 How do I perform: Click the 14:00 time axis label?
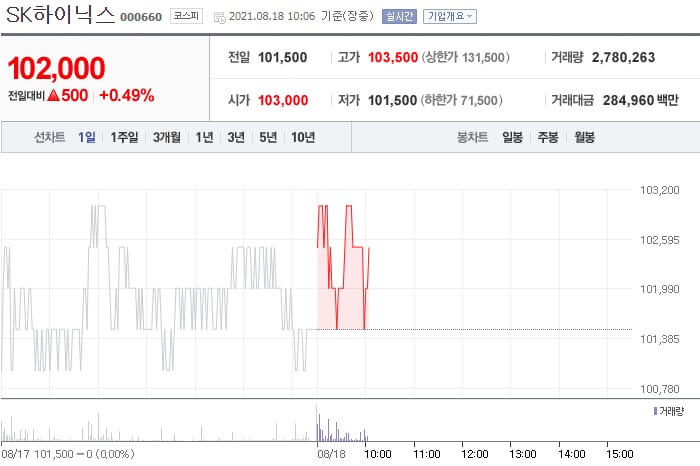(x=571, y=454)
